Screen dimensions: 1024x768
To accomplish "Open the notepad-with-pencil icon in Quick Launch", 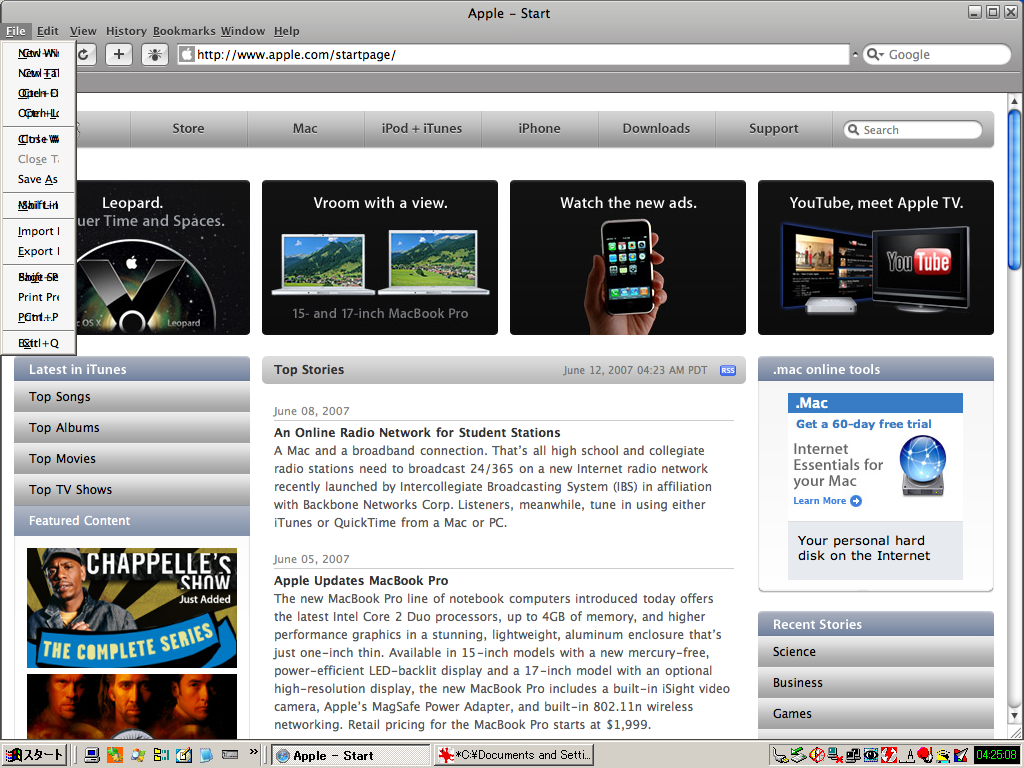I will 184,755.
